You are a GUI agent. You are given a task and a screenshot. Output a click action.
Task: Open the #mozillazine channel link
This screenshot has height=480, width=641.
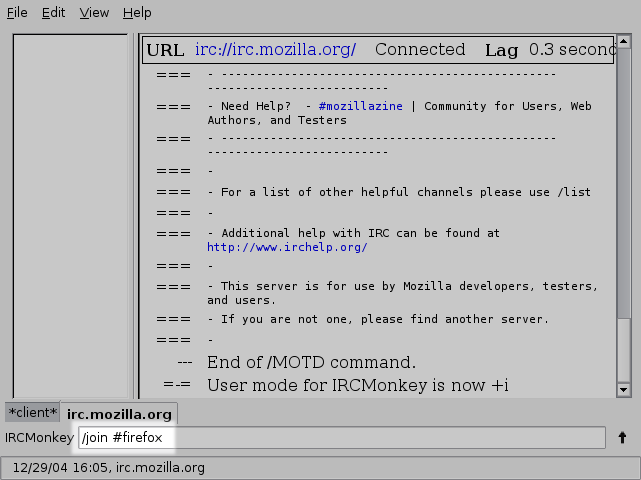[x=361, y=106]
